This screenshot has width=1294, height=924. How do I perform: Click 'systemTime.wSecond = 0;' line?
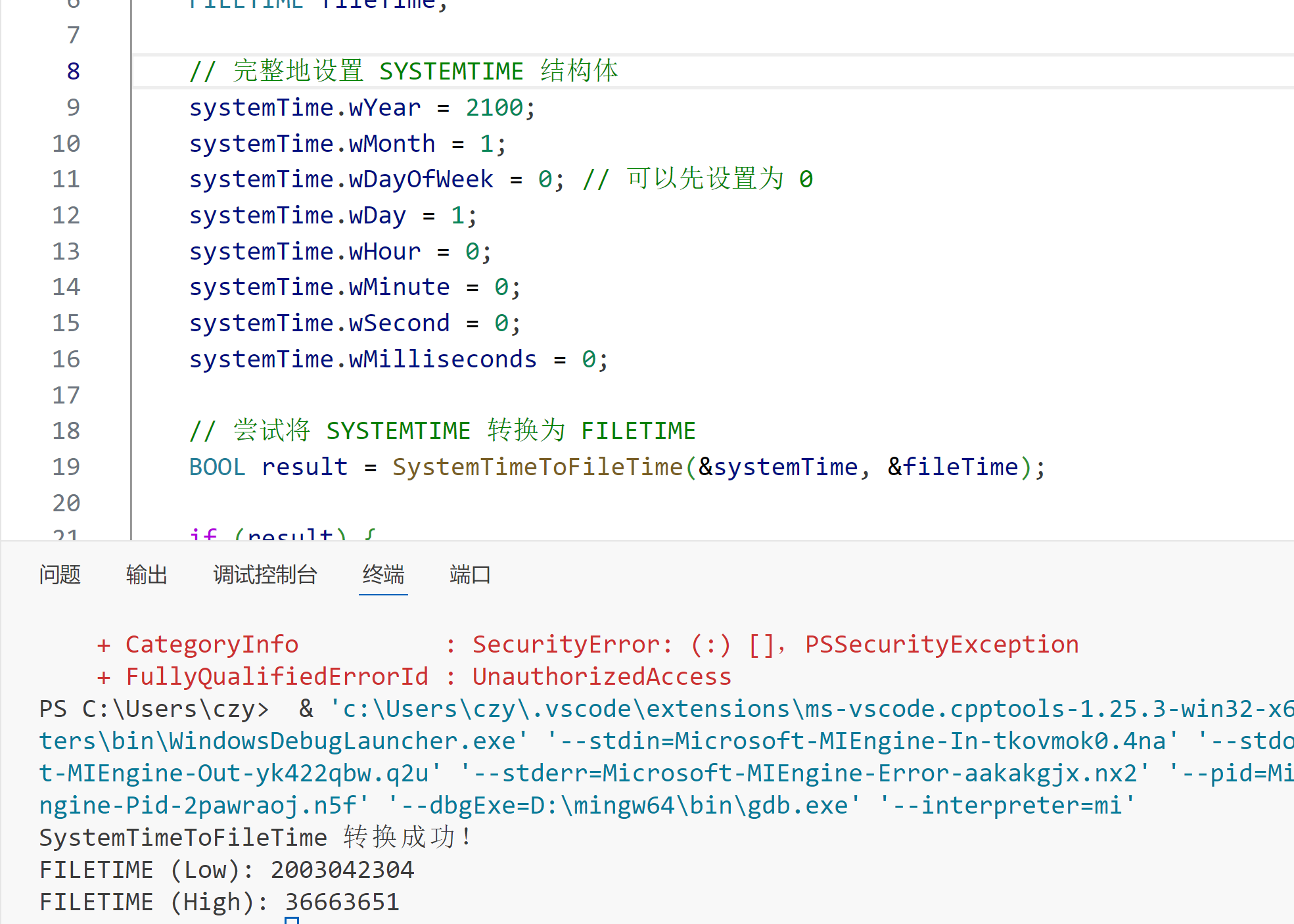pos(356,323)
